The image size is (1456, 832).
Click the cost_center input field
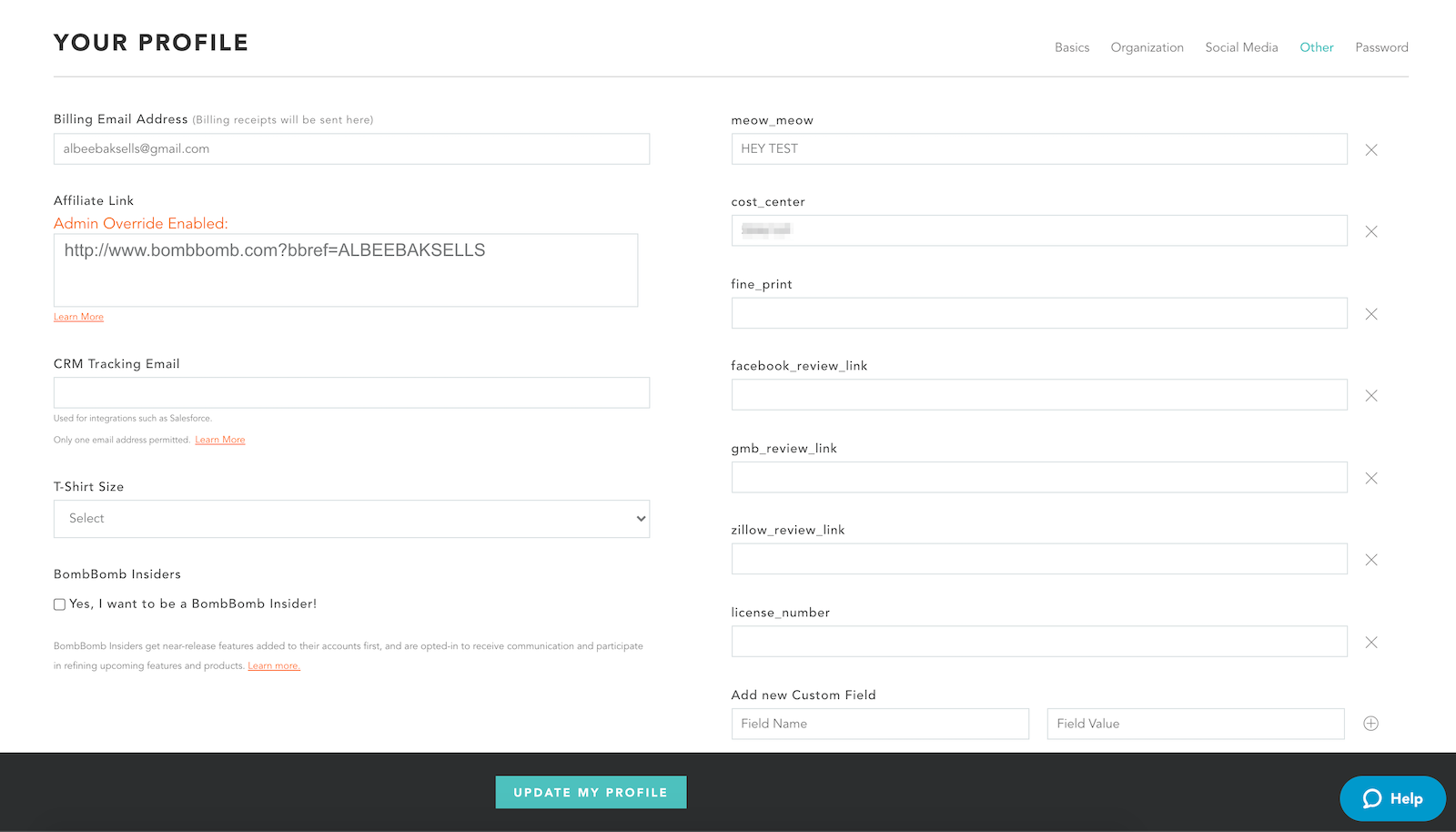pyautogui.click(x=1039, y=230)
